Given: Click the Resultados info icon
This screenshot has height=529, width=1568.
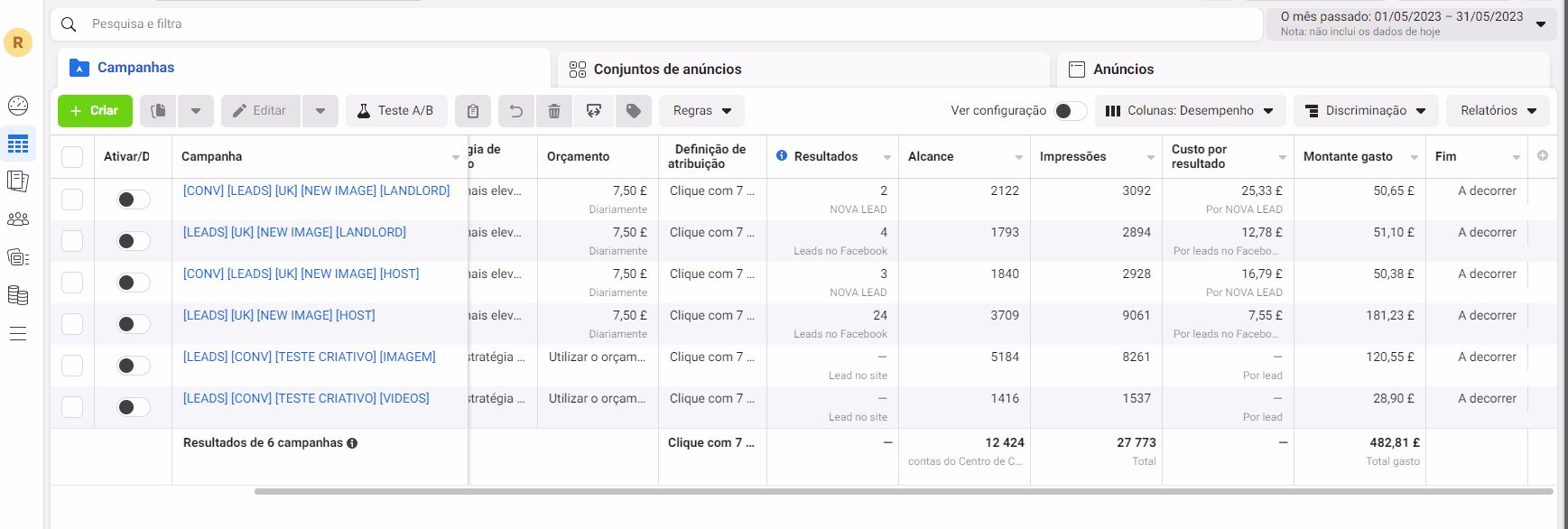Looking at the screenshot, I should click(x=782, y=156).
